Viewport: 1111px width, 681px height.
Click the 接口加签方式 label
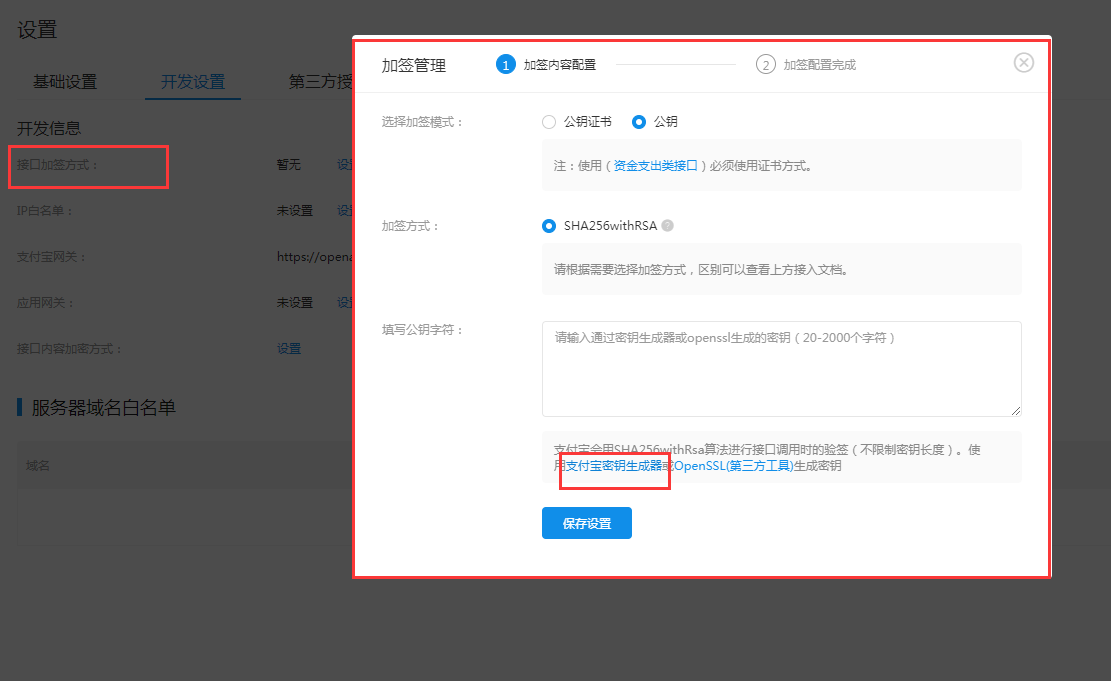click(57, 164)
